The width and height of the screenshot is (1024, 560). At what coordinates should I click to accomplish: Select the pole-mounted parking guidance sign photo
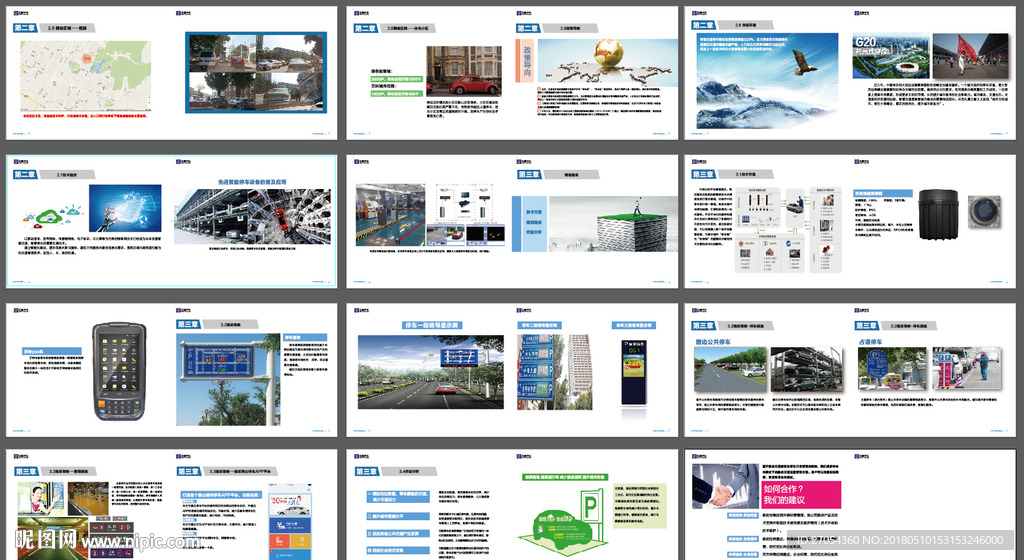(227, 380)
